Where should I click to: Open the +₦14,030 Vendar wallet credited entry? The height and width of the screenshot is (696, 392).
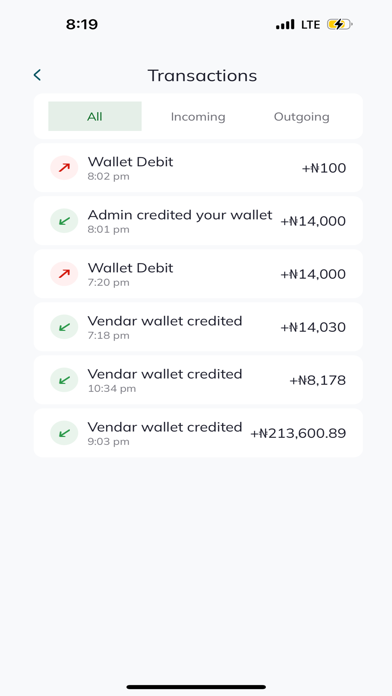[198, 327]
